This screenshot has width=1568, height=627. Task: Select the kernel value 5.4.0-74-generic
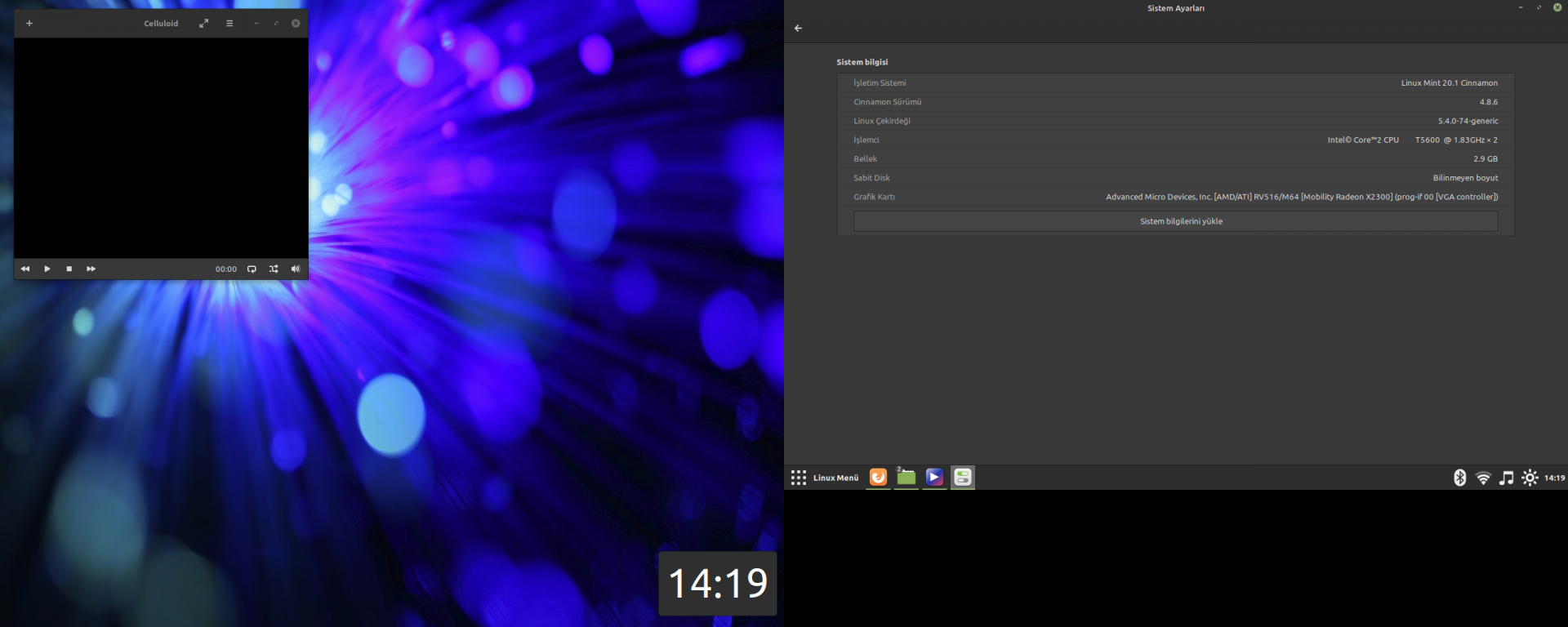(1468, 121)
